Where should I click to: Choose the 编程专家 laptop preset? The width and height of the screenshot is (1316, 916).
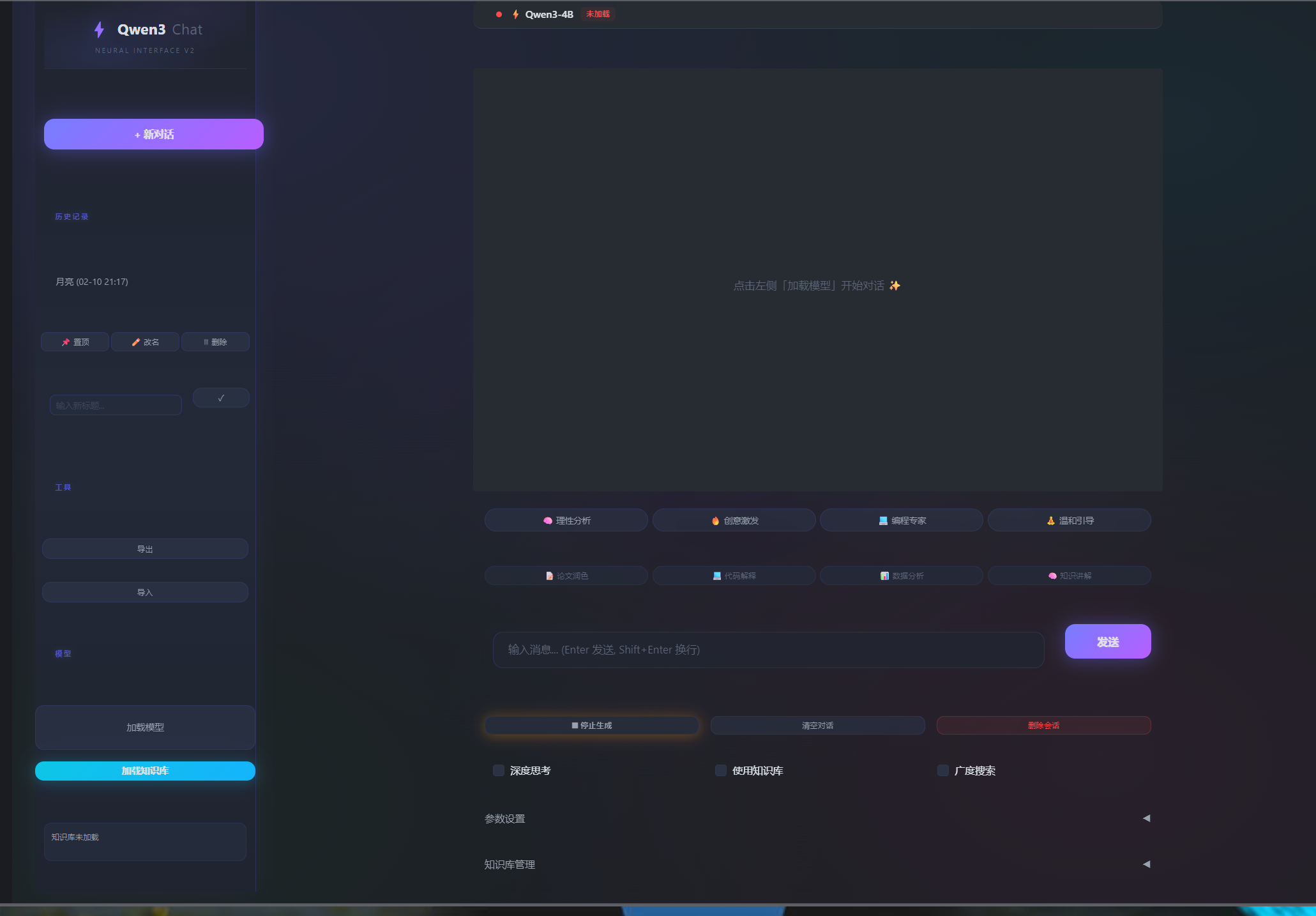(902, 521)
